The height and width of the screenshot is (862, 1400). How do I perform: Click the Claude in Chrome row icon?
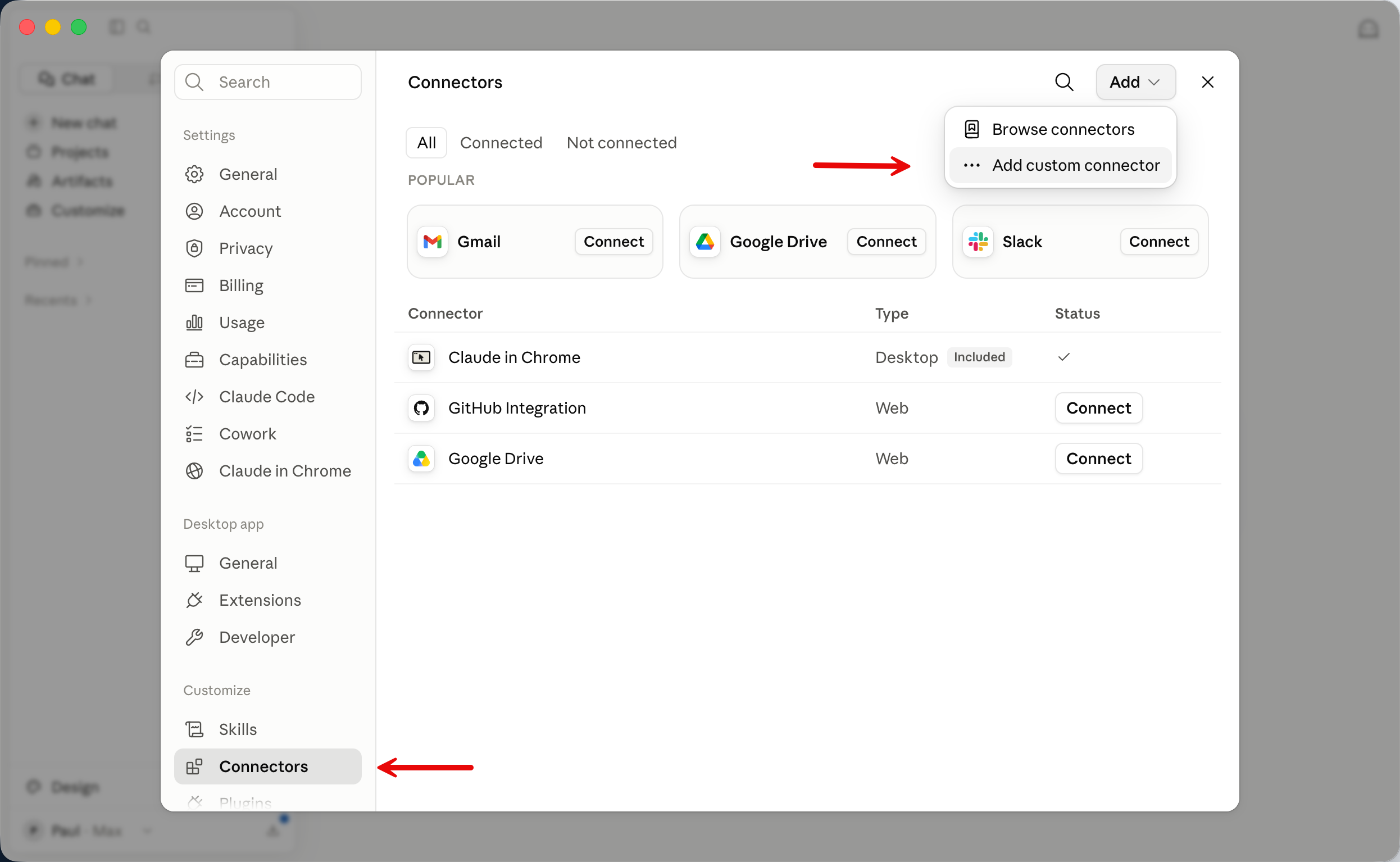coord(421,357)
